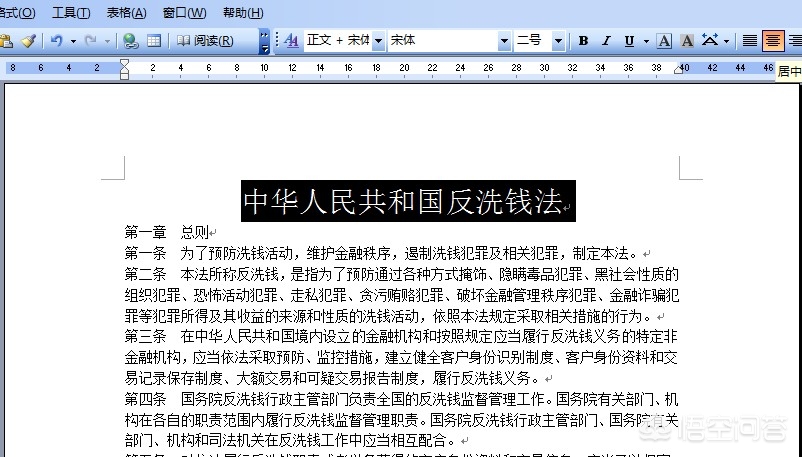This screenshot has height=457, width=802.
Task: Click the character scaling icon
Action: point(710,41)
